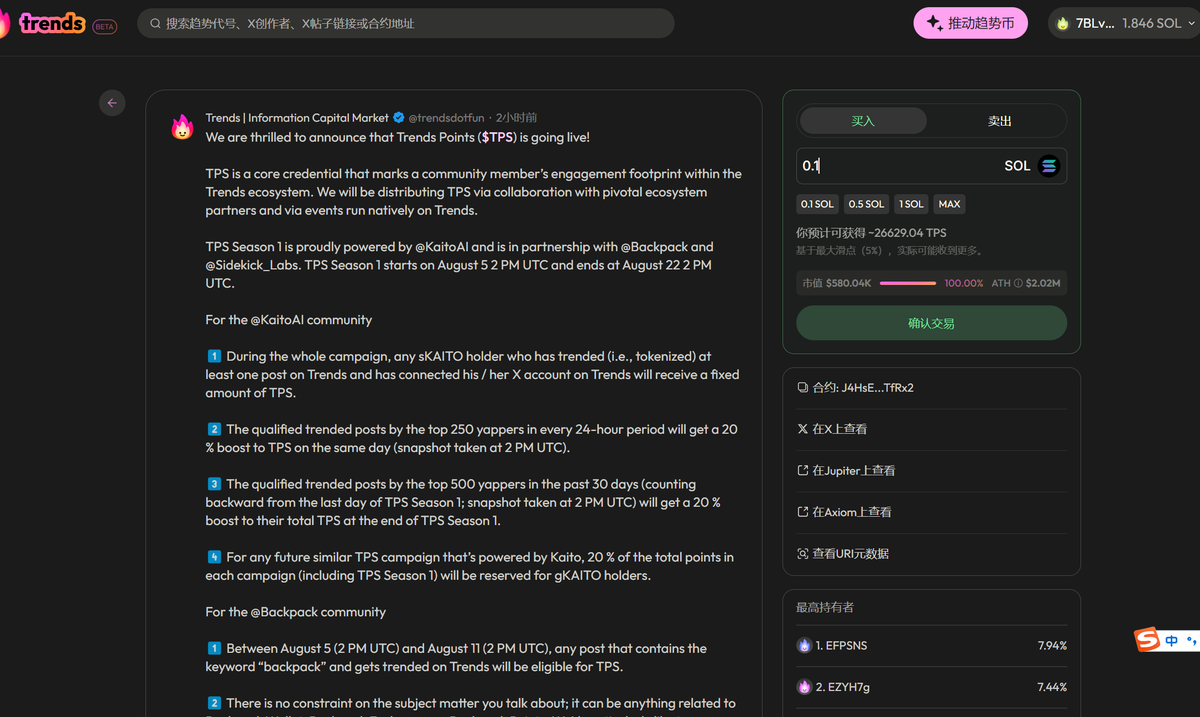This screenshot has width=1200, height=717.
Task: Click the external link icon for Axiom
Action: 802,512
